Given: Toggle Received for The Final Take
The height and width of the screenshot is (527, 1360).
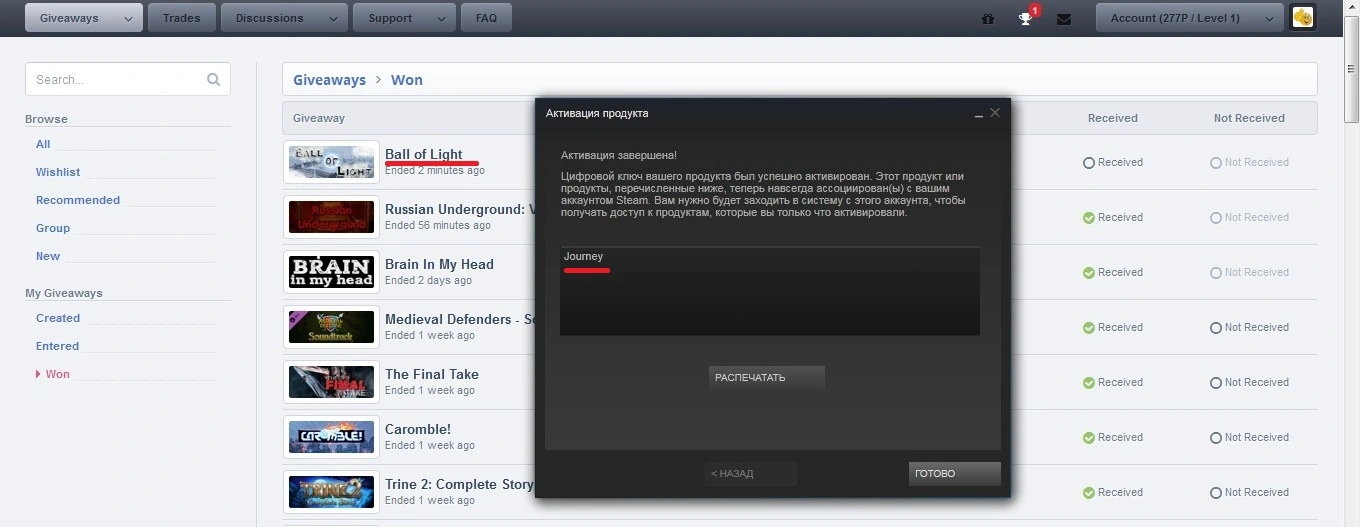Looking at the screenshot, I should point(1112,382).
